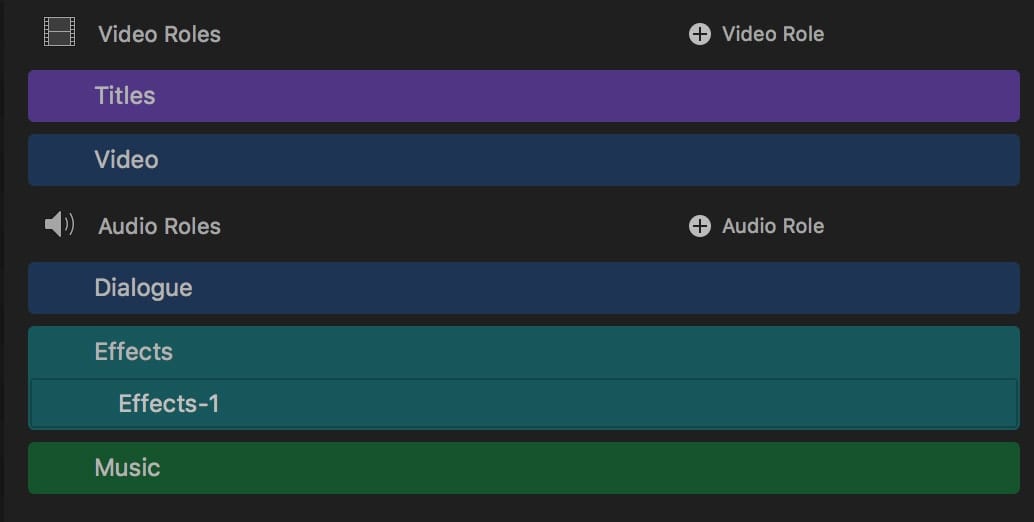Click the purple Titles color bar
The width and height of the screenshot is (1034, 522).
point(600,96)
